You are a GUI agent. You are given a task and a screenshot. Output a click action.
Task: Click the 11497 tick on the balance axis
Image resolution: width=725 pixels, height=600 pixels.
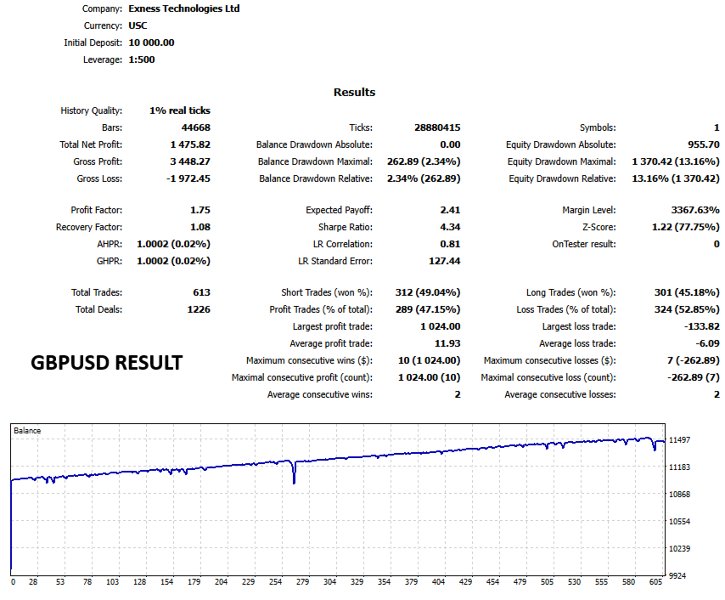point(680,440)
